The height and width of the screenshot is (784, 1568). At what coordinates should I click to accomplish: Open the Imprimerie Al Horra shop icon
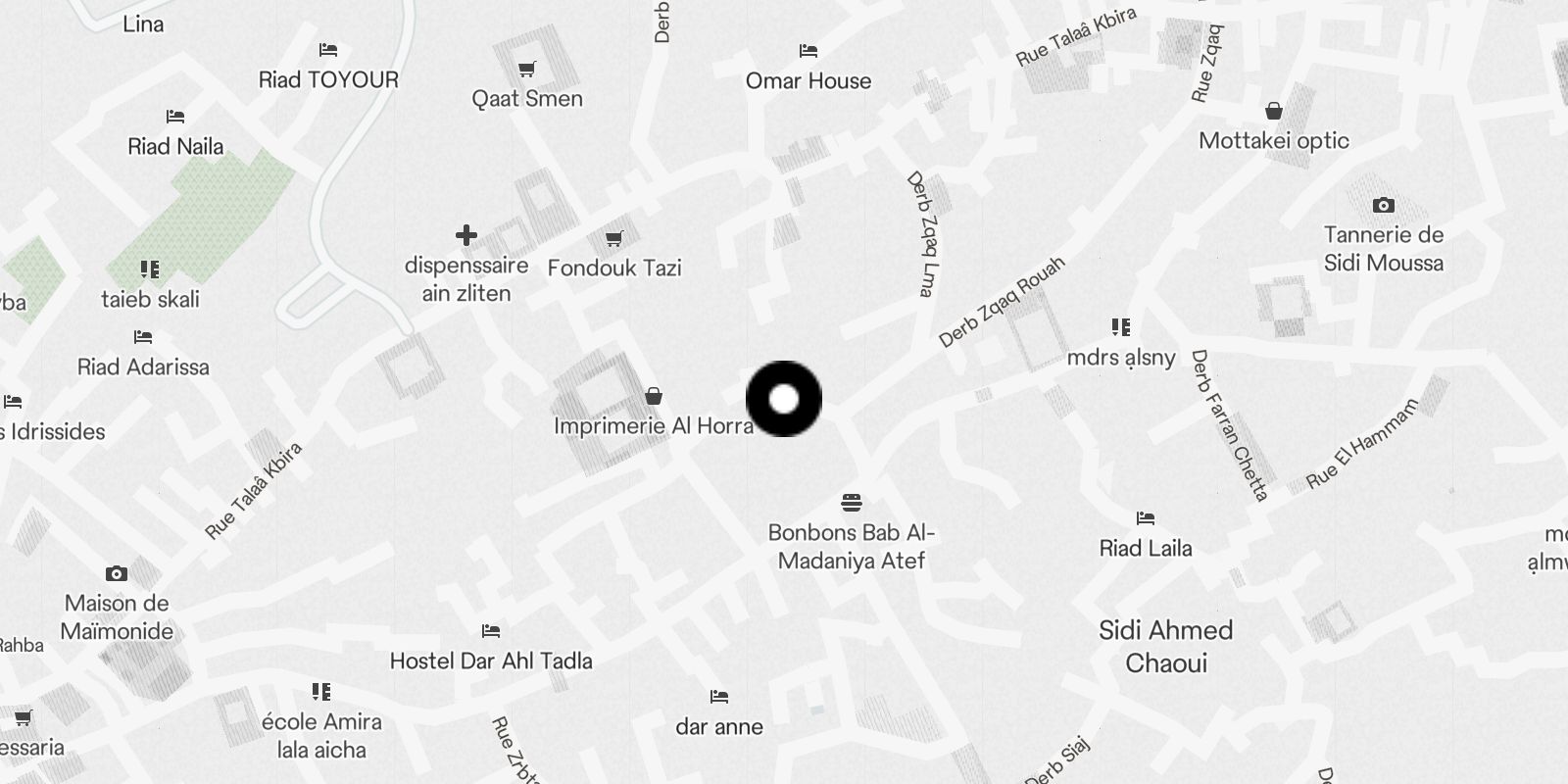tap(654, 396)
